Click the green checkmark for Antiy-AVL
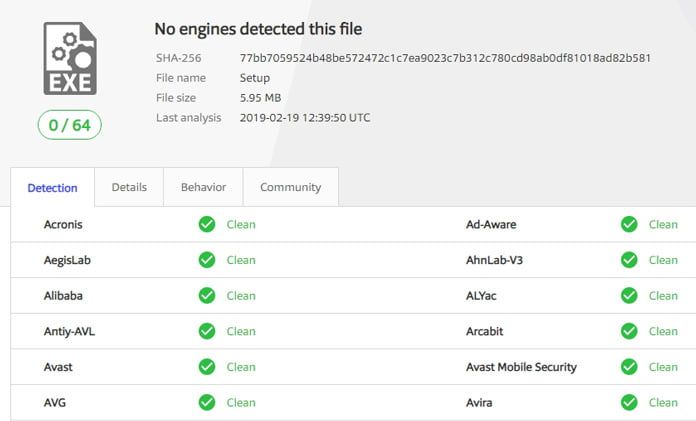 [x=207, y=331]
